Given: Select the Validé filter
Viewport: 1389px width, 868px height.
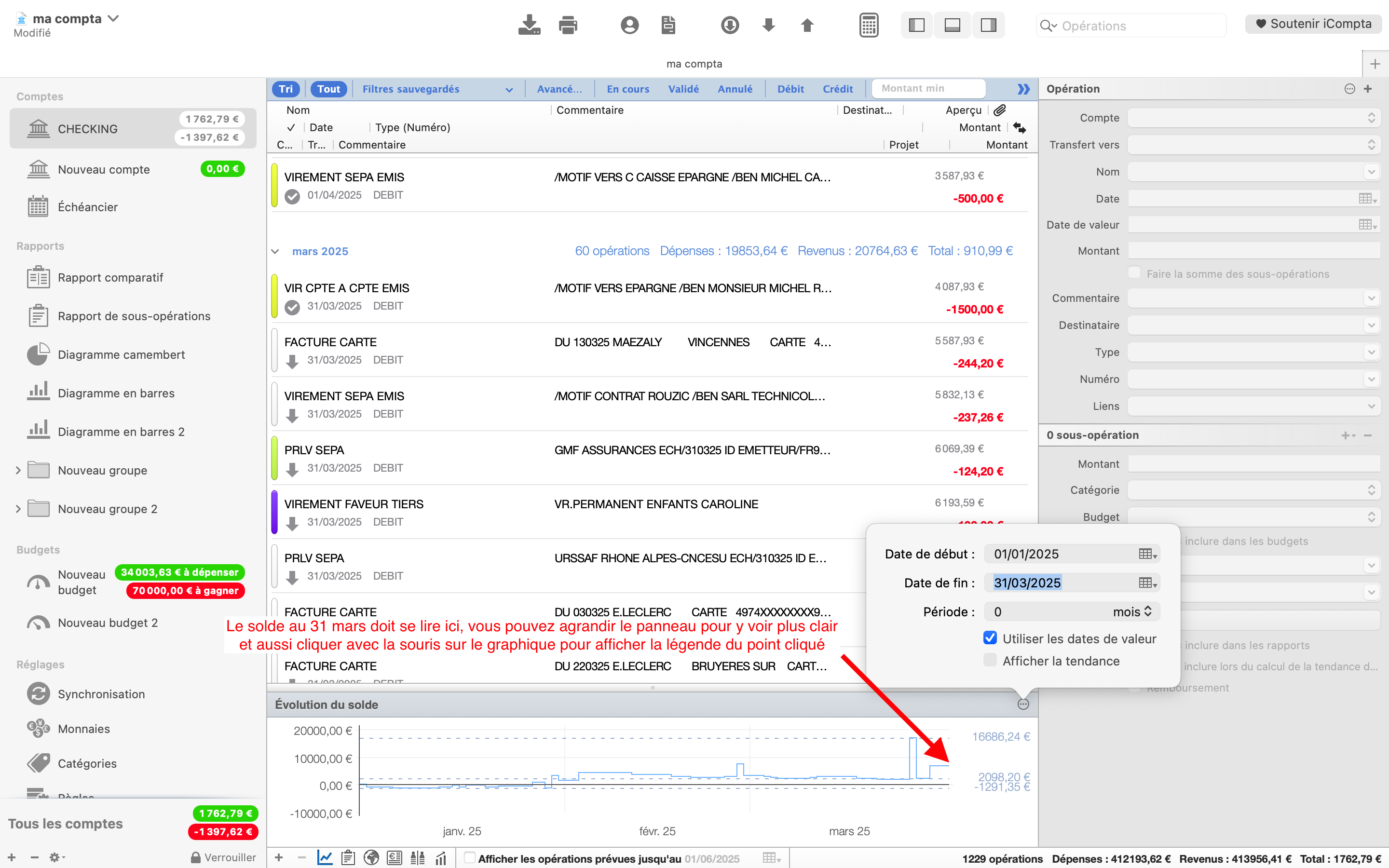Looking at the screenshot, I should point(683,89).
